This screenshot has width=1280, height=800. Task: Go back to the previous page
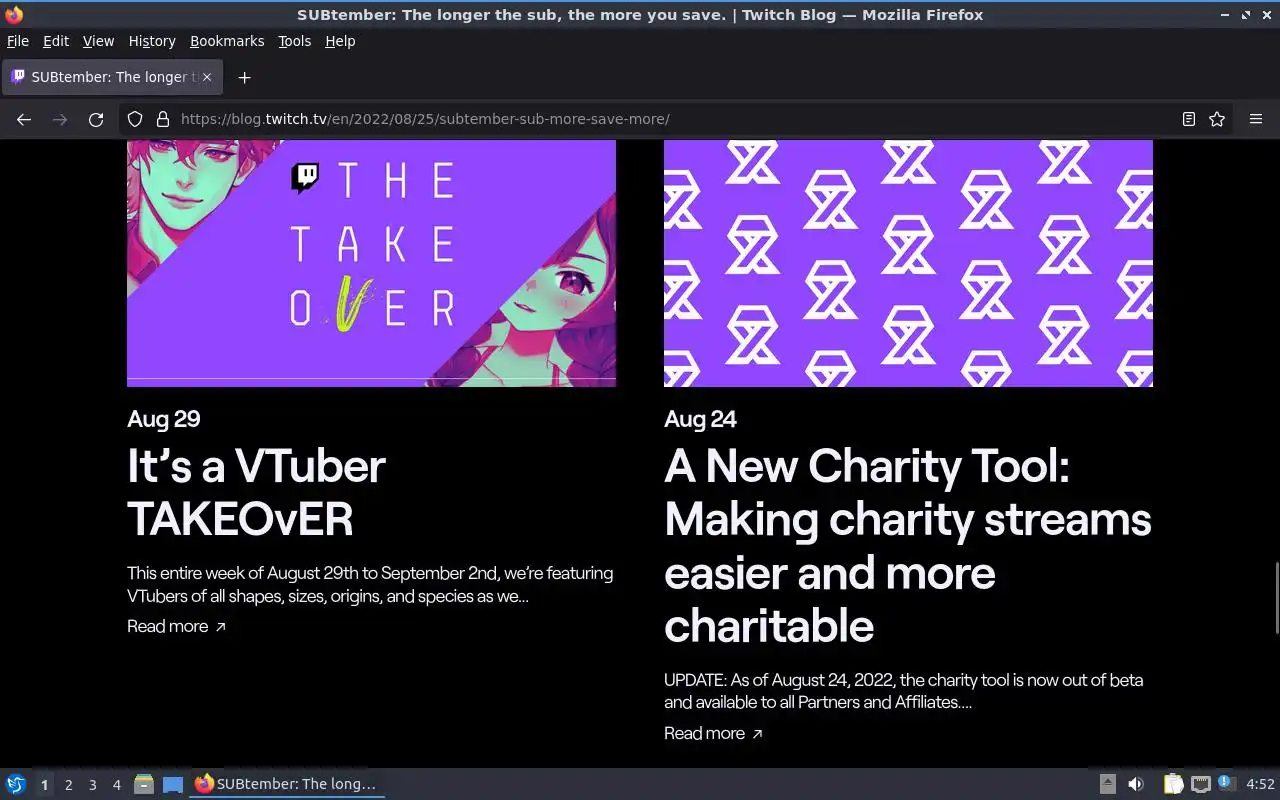pos(24,119)
